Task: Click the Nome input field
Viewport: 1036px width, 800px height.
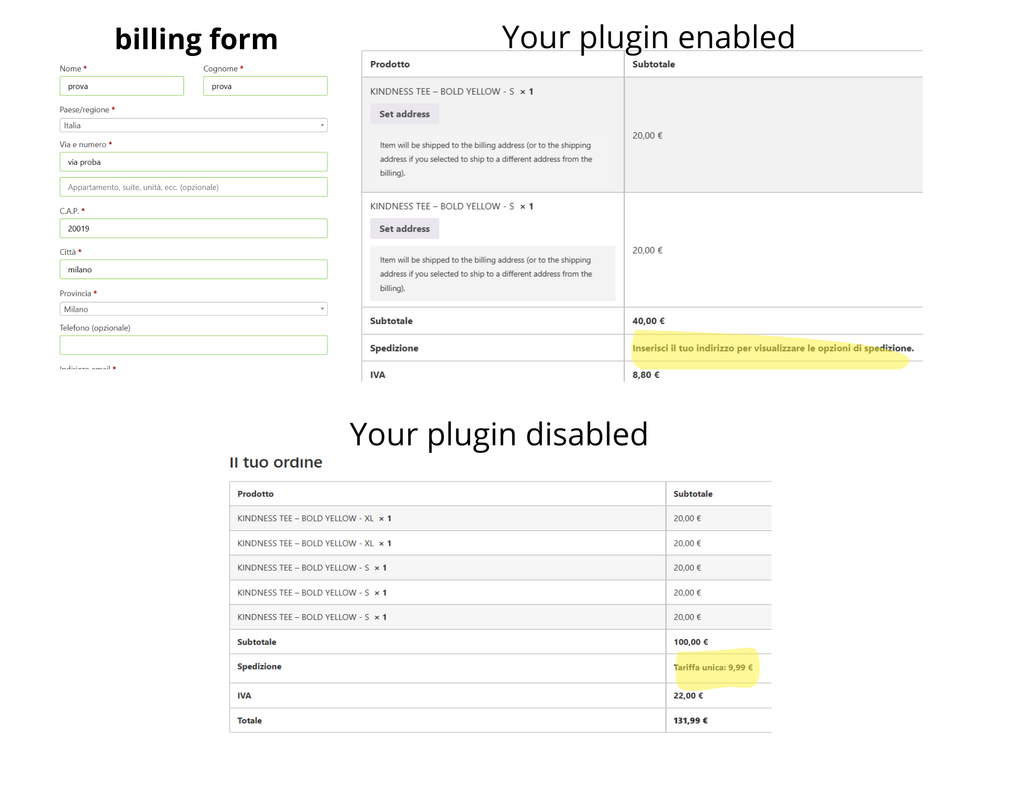Action: coord(121,86)
